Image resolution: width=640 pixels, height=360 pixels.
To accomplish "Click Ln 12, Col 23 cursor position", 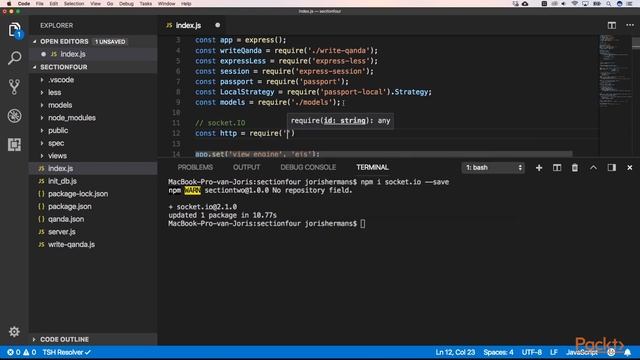I will click(455, 352).
